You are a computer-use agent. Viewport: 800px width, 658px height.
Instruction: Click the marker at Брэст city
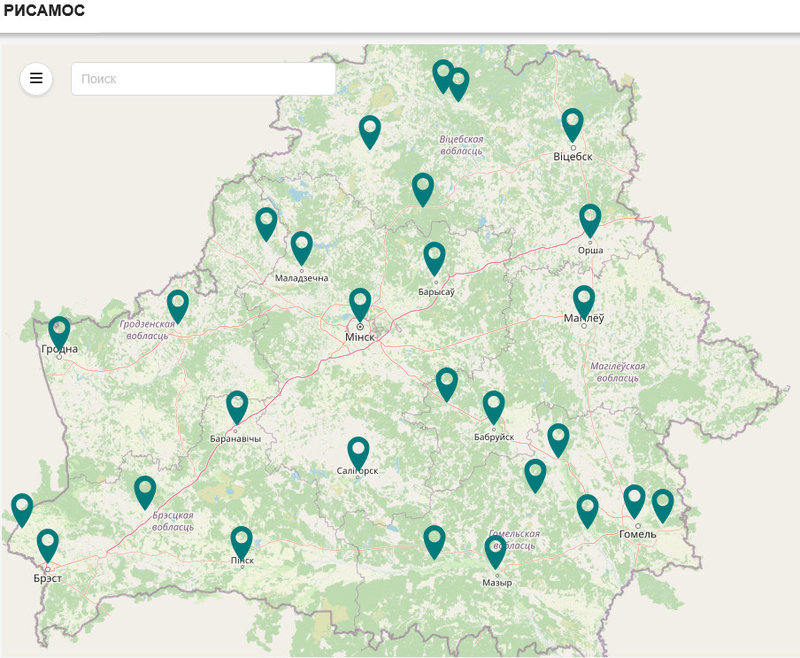pyautogui.click(x=48, y=544)
